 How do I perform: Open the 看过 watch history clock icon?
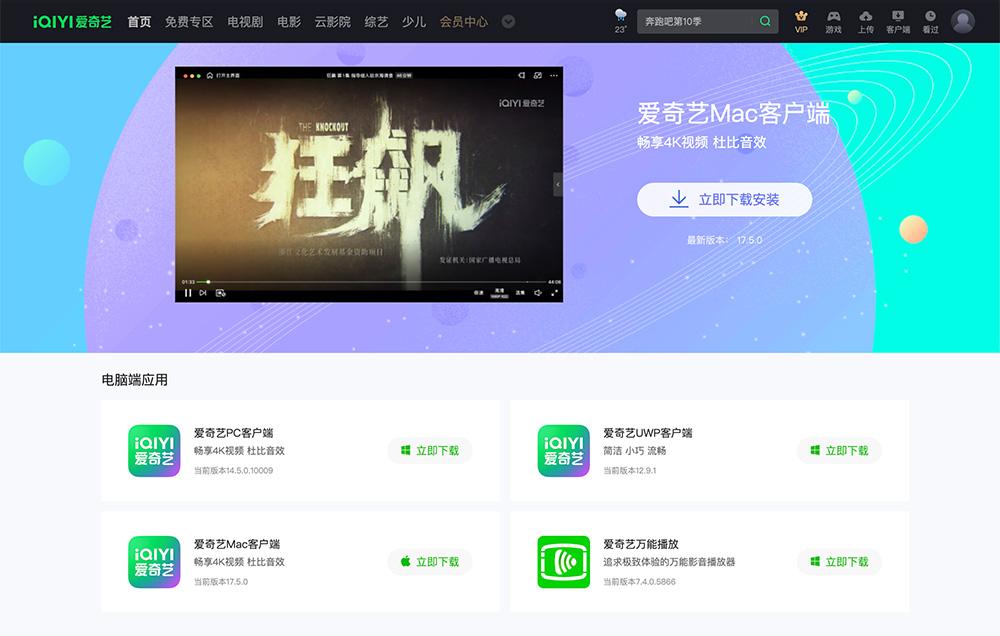click(x=930, y=21)
